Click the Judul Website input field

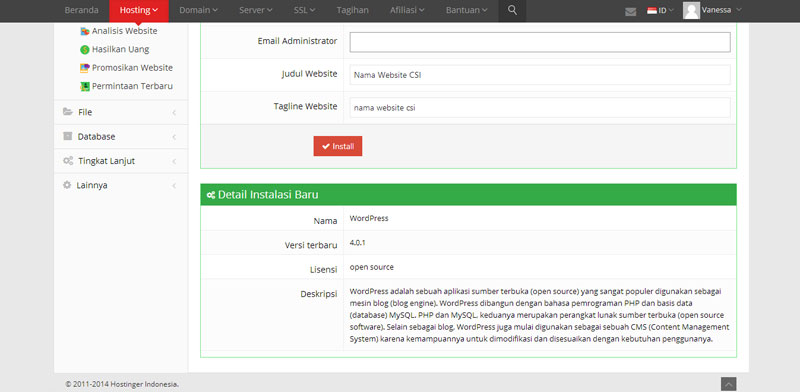point(540,75)
